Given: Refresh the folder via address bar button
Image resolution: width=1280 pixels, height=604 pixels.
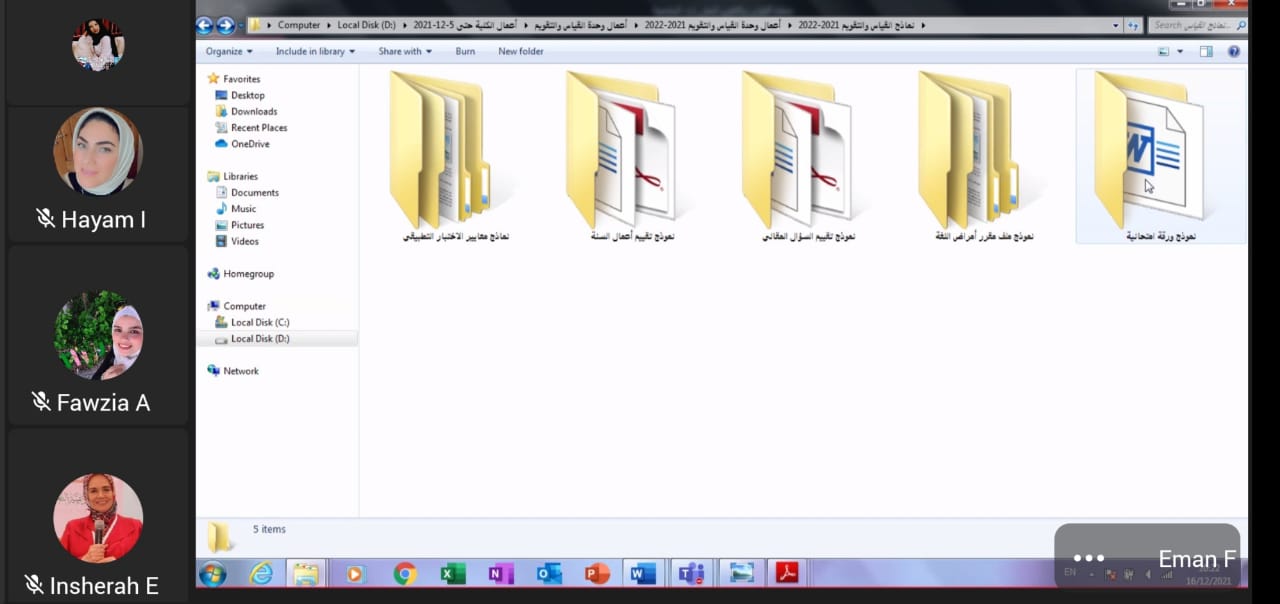Looking at the screenshot, I should pyautogui.click(x=1133, y=25).
